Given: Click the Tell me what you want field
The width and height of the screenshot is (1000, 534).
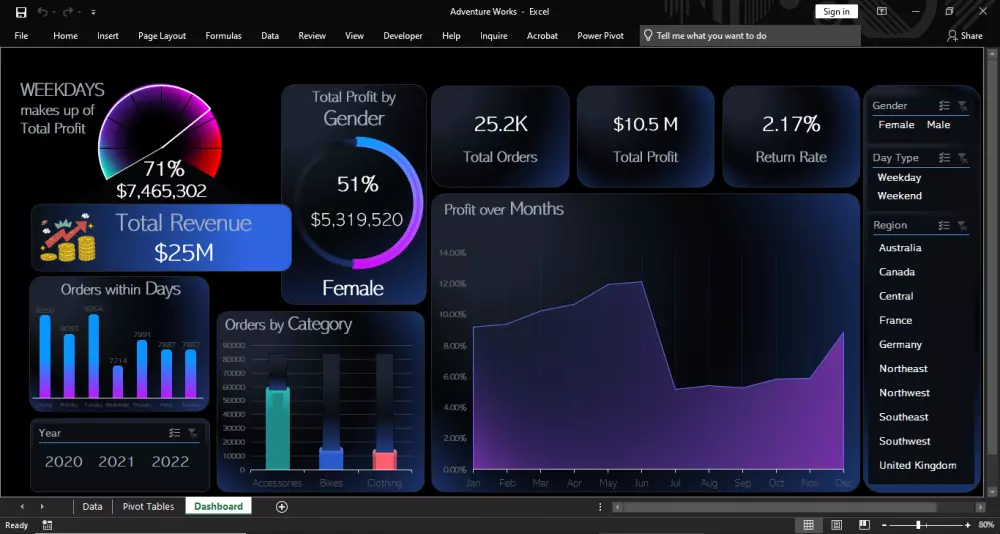Looking at the screenshot, I should pos(750,36).
